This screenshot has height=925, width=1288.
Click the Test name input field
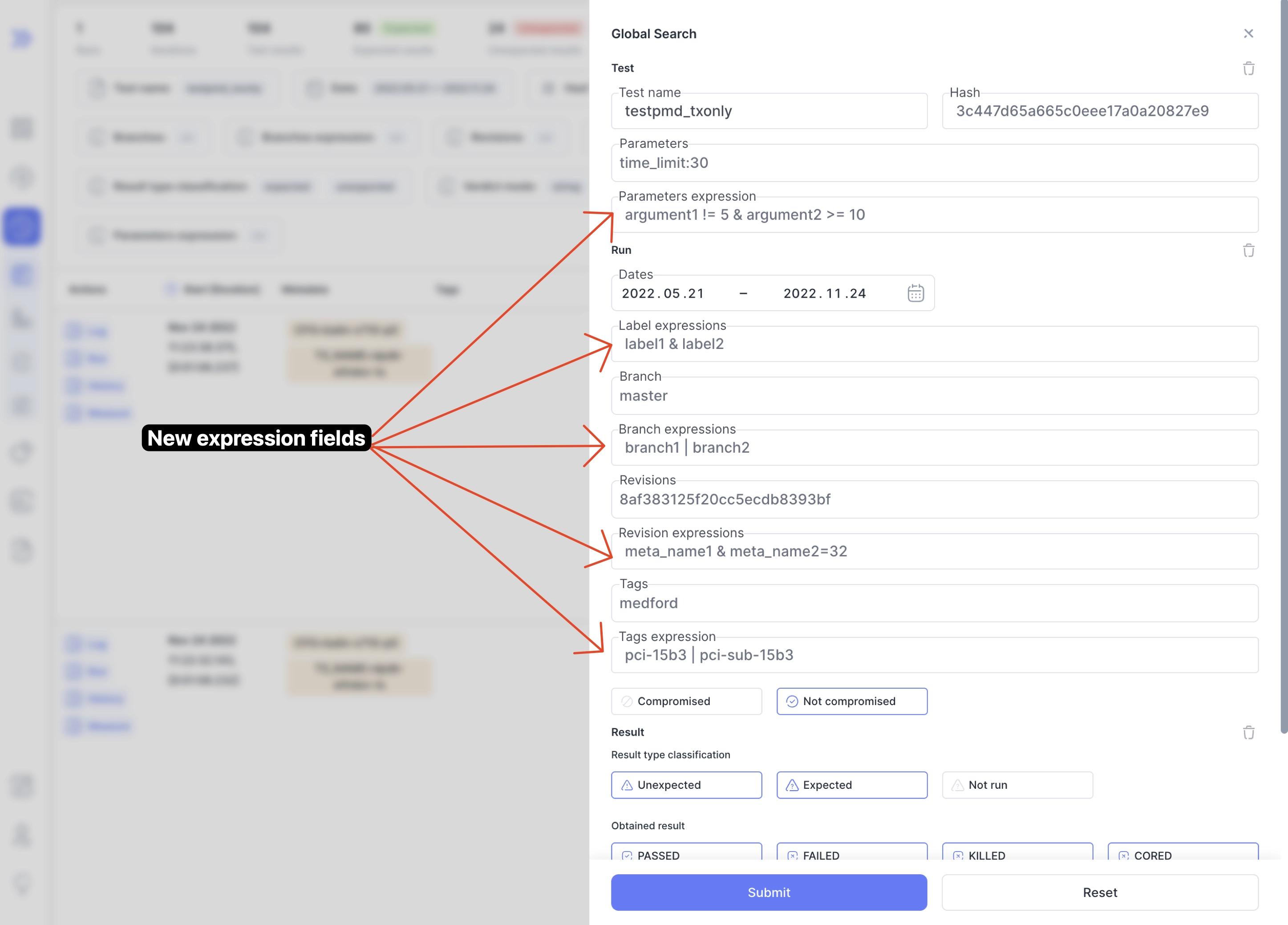pyautogui.click(x=769, y=111)
